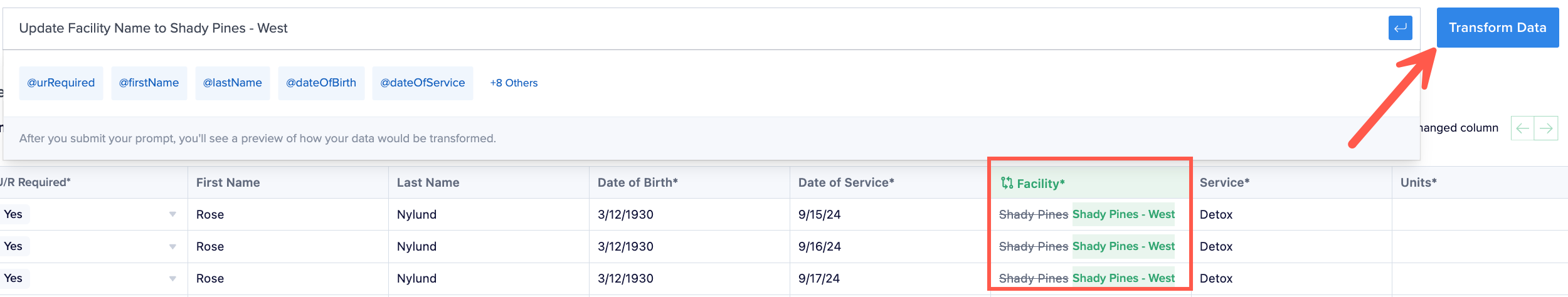The width and height of the screenshot is (1568, 297).
Task: Click the Transform Data button
Action: click(x=1497, y=28)
